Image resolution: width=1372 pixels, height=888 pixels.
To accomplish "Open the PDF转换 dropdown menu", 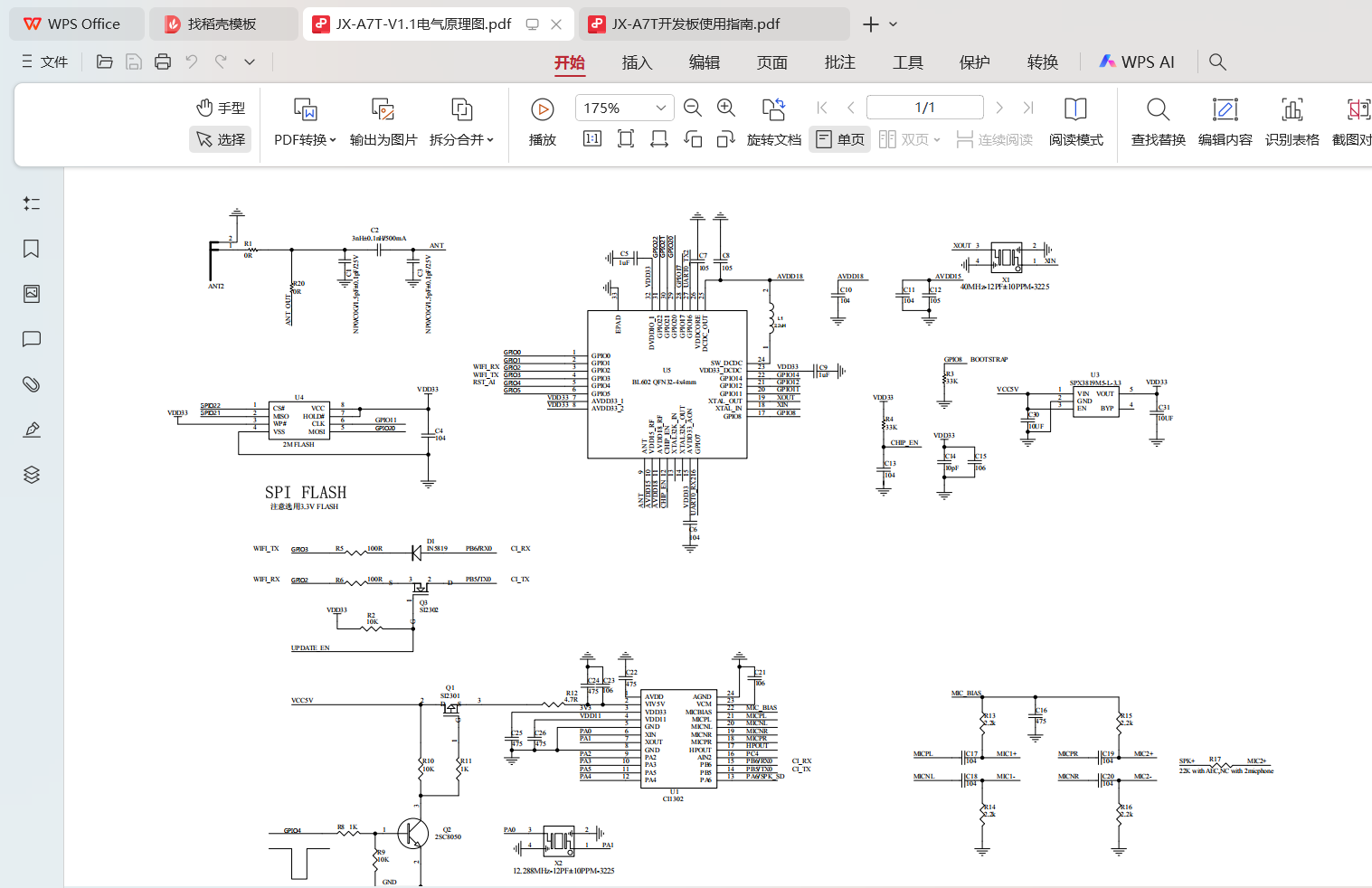I will pyautogui.click(x=305, y=139).
